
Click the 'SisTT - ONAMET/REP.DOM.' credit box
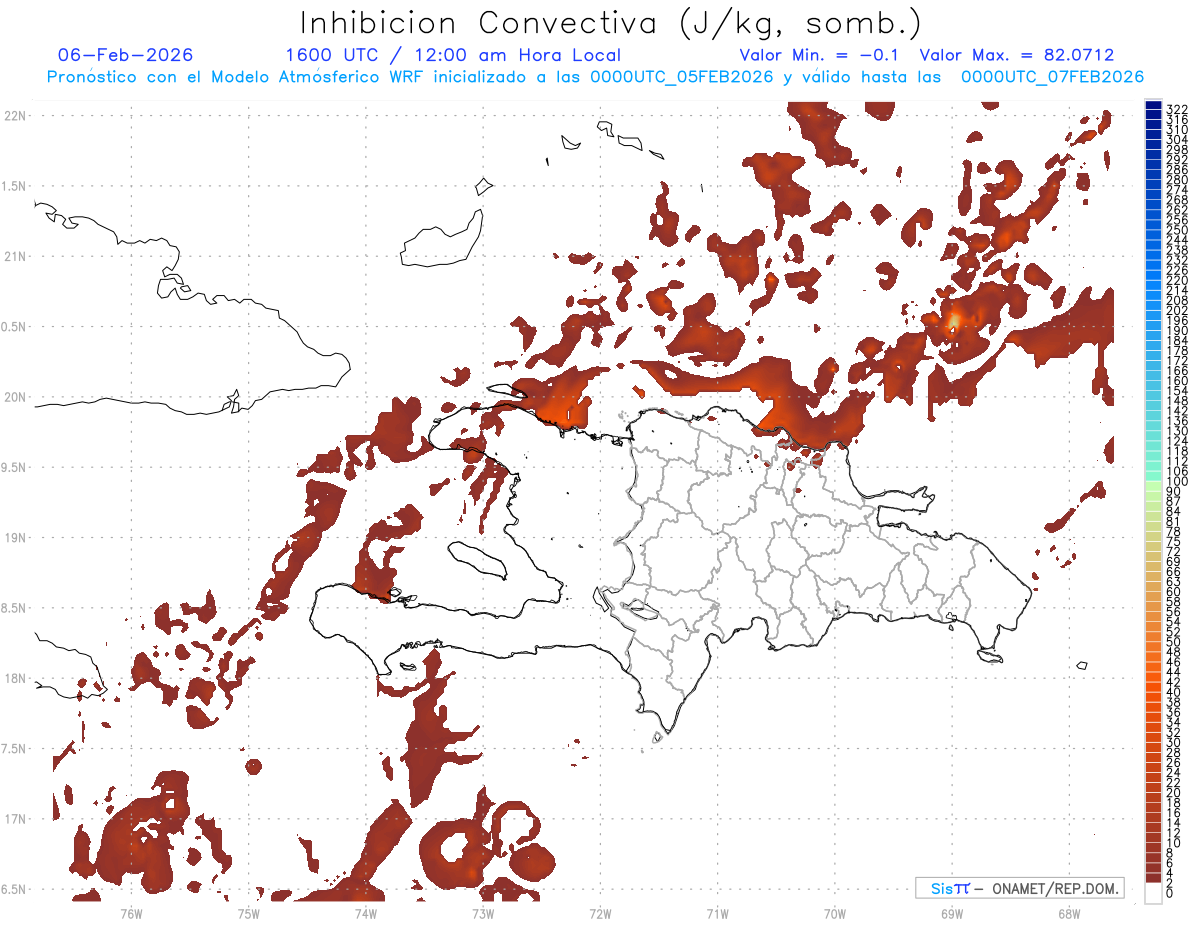point(1020,888)
